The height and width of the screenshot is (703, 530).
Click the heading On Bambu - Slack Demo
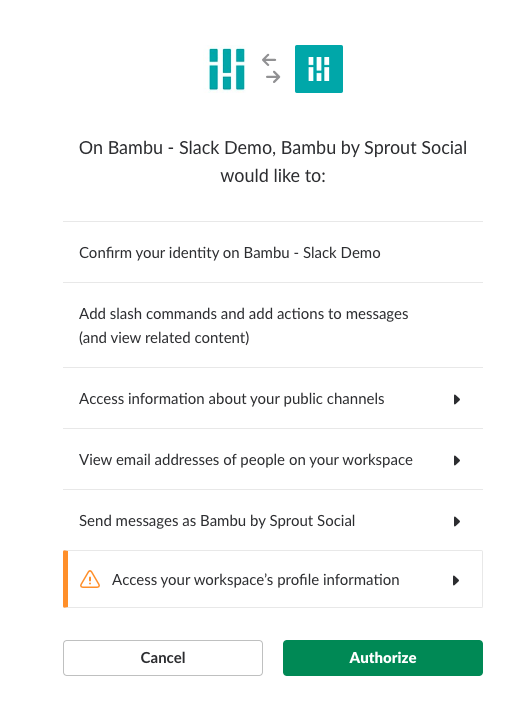tap(177, 148)
